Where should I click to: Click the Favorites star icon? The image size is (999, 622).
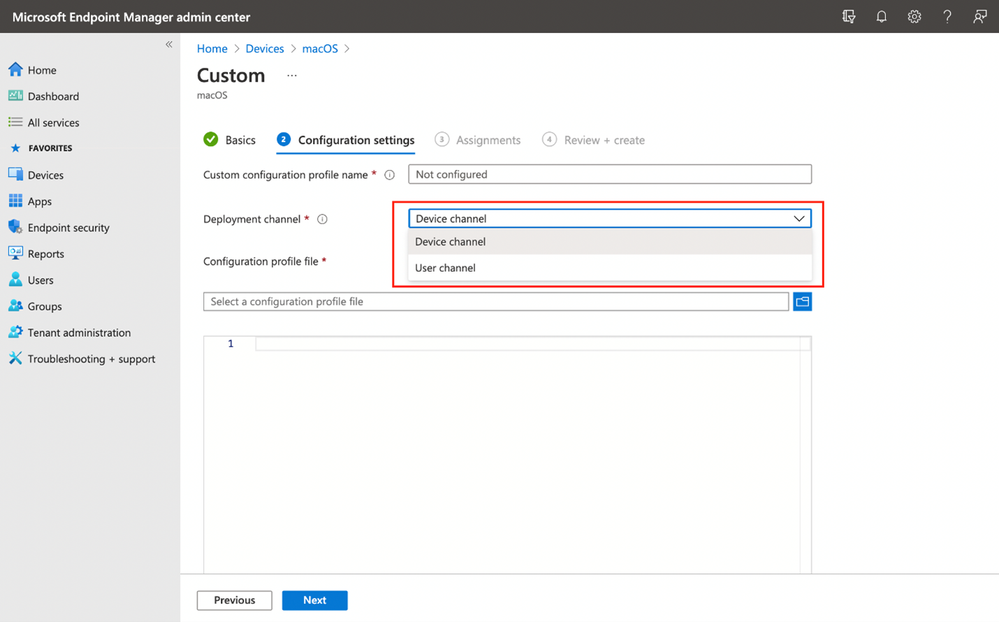[16, 148]
